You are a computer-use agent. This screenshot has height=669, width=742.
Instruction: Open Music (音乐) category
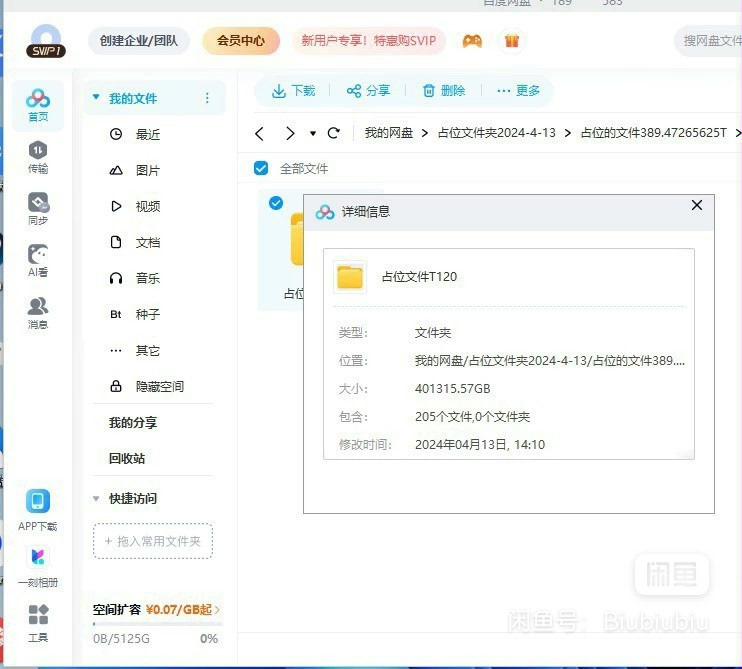click(148, 278)
